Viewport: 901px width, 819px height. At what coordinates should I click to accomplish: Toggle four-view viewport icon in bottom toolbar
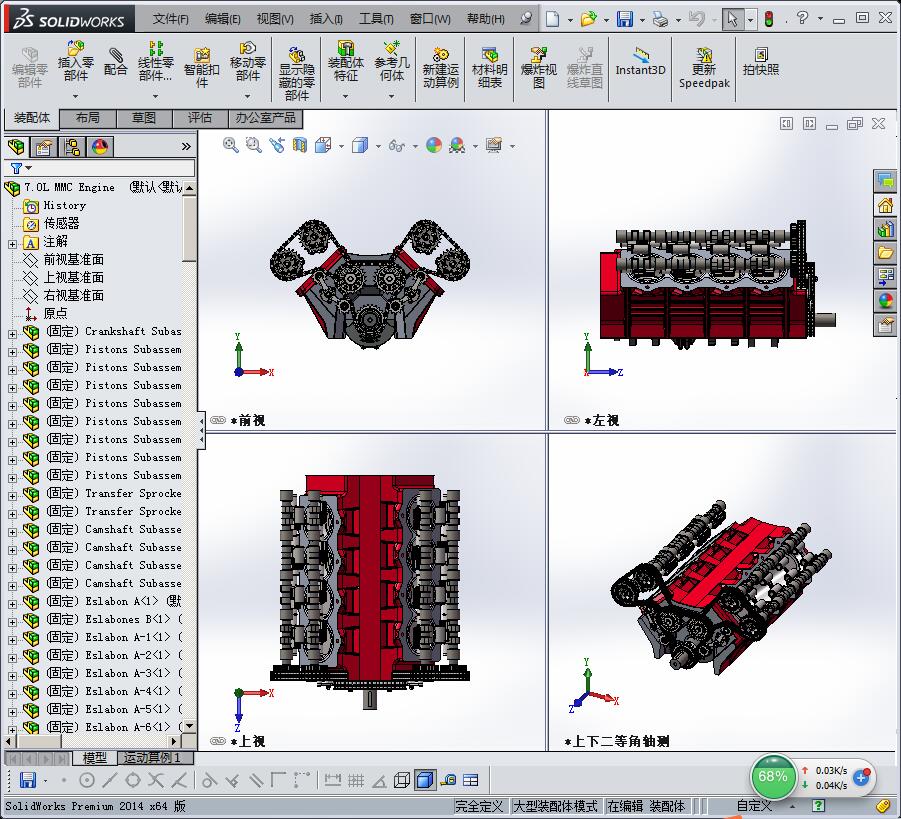470,780
